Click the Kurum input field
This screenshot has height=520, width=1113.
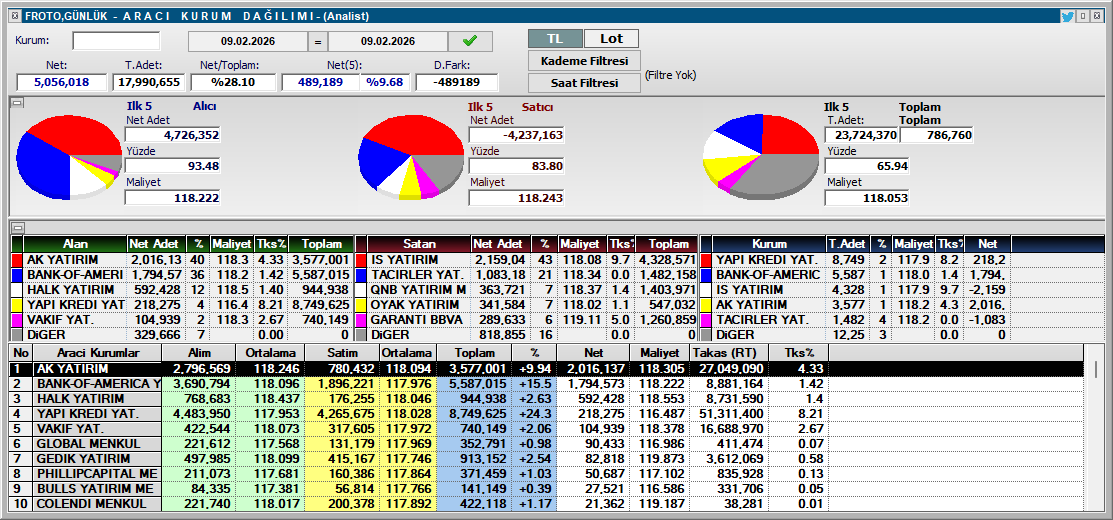116,41
